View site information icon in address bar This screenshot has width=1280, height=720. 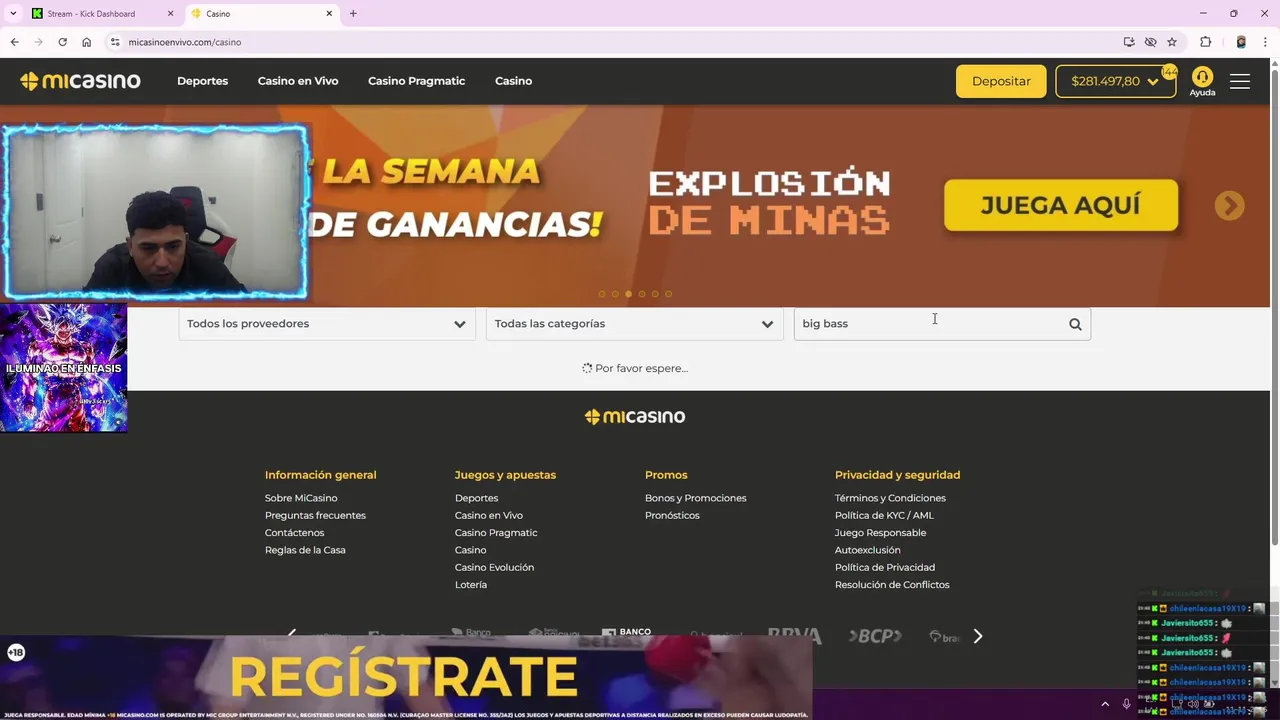coord(115,42)
